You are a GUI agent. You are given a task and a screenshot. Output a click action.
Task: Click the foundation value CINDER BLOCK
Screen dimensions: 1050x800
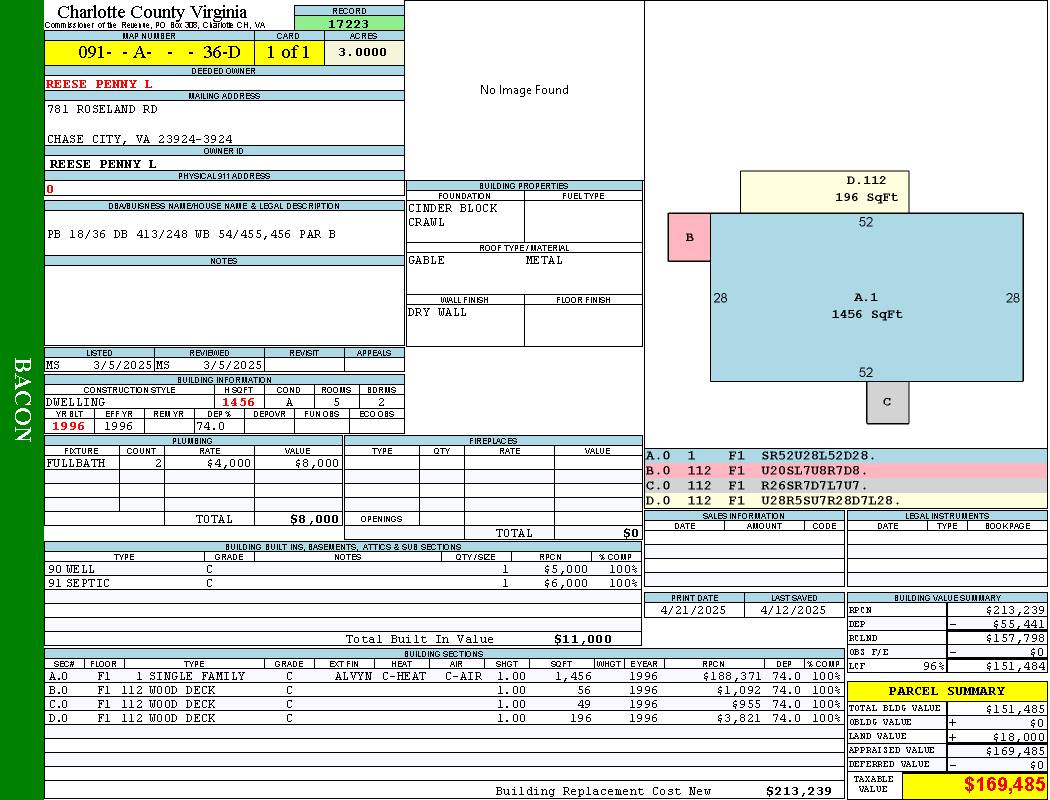[x=453, y=208]
